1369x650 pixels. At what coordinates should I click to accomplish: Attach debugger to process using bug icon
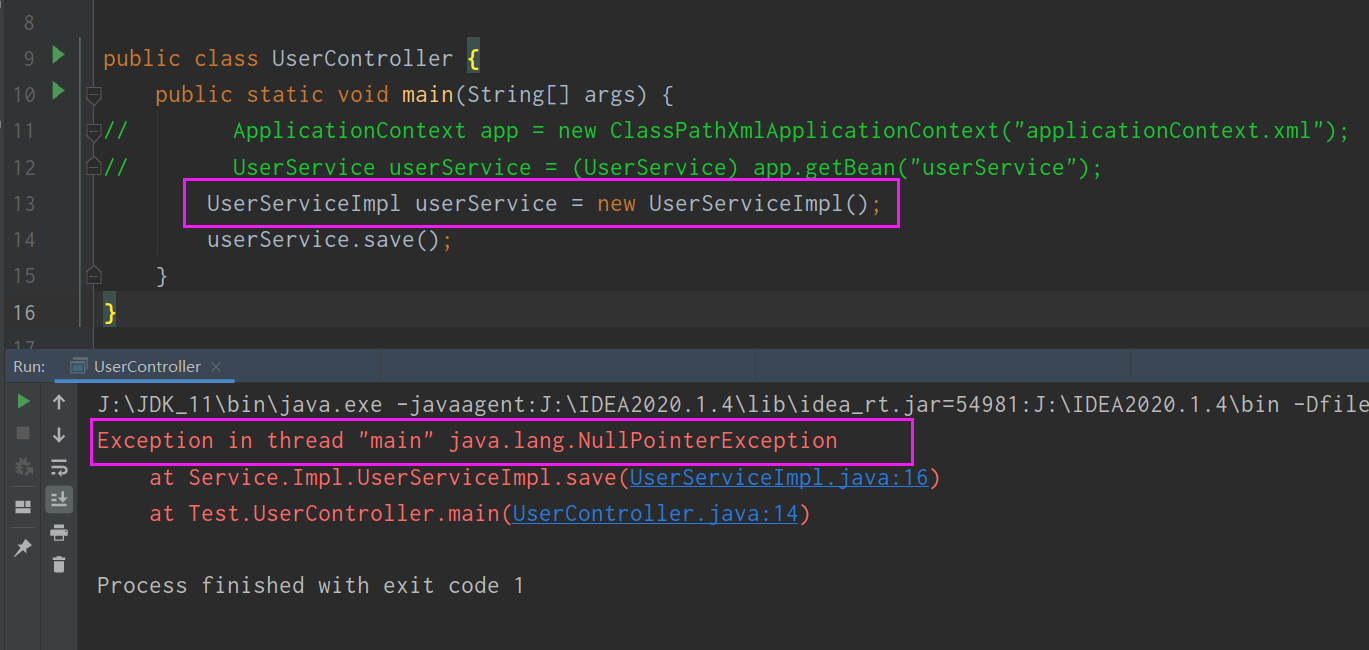click(x=23, y=466)
